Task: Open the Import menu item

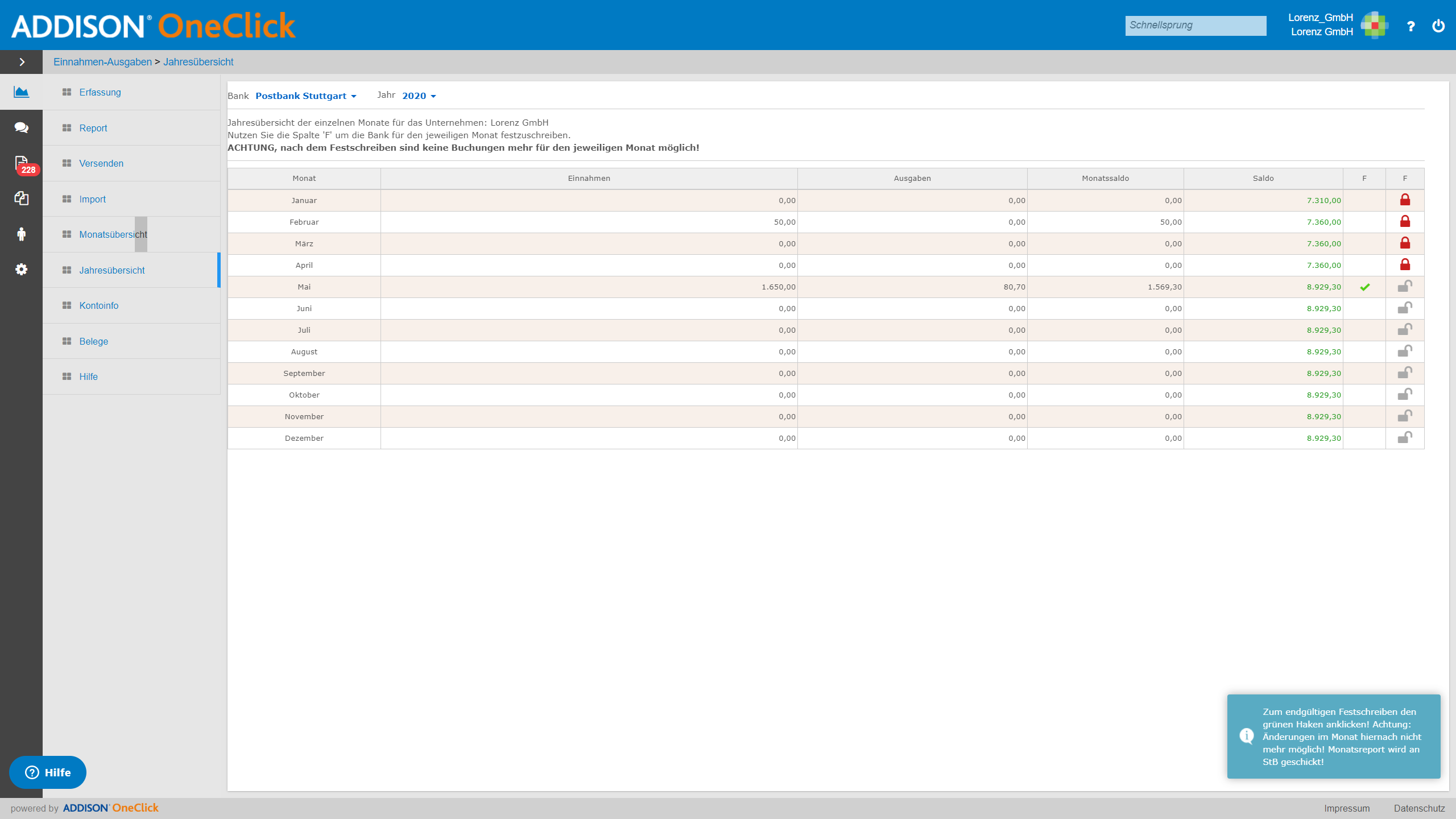Action: 131,199
